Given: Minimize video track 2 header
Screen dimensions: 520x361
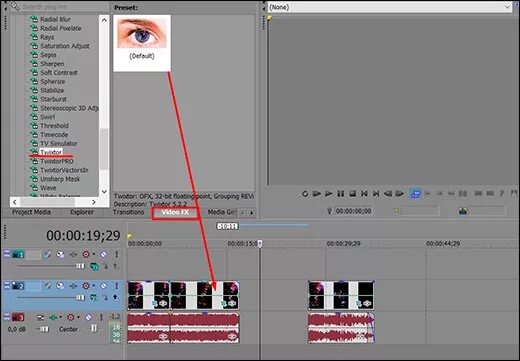Looking at the screenshot, I should click(x=7, y=284).
